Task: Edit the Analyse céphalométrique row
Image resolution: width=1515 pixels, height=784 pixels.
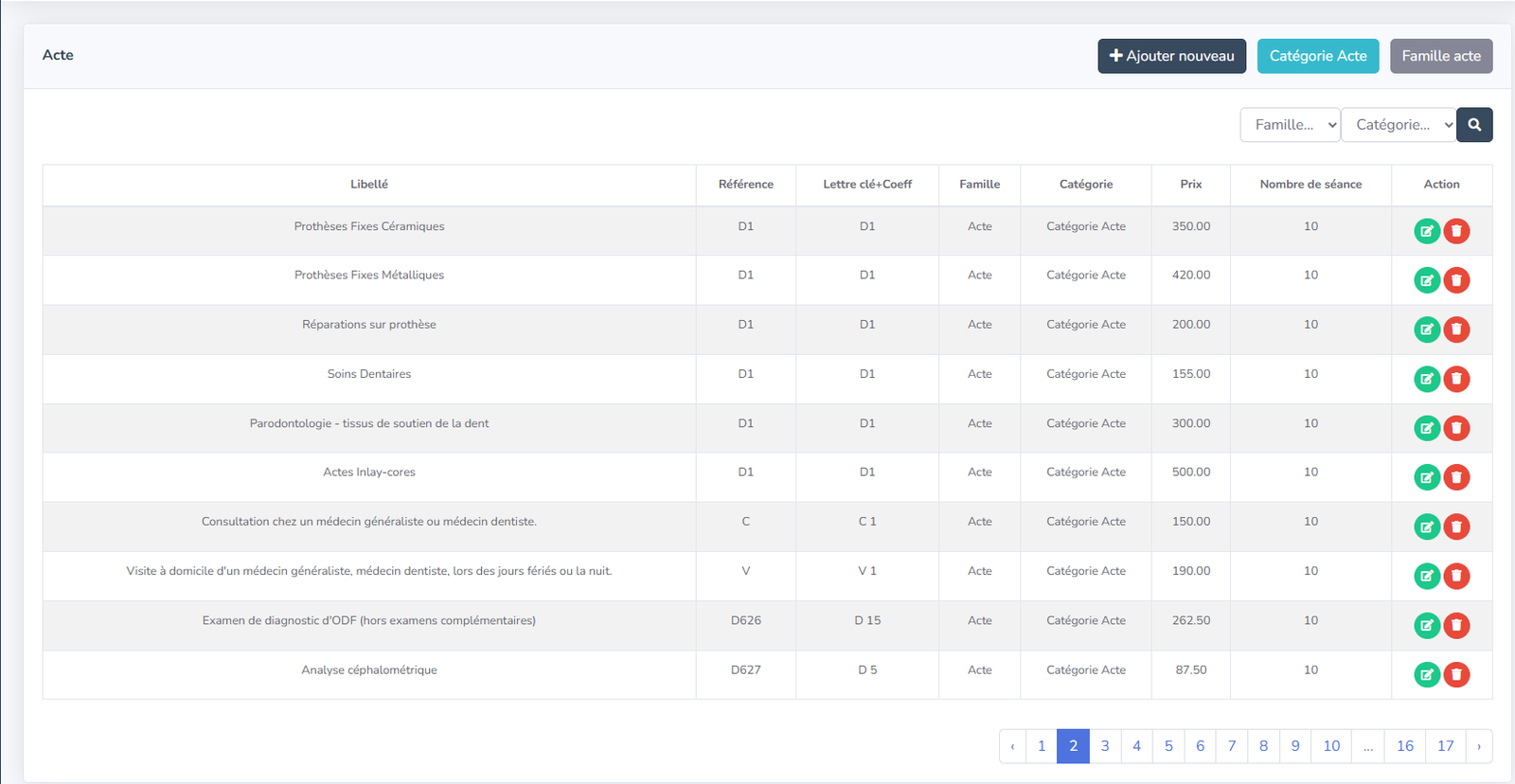Action: coord(1426,674)
